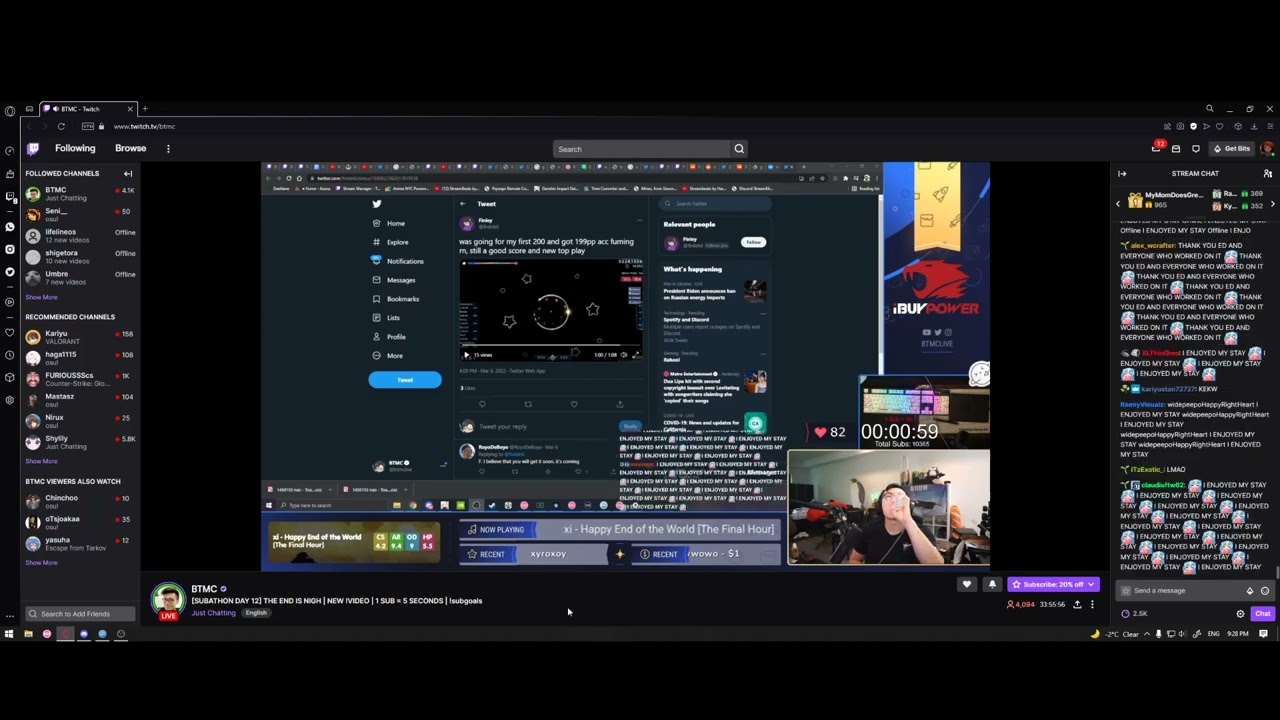Open recommended channel haga1115

tap(80, 358)
